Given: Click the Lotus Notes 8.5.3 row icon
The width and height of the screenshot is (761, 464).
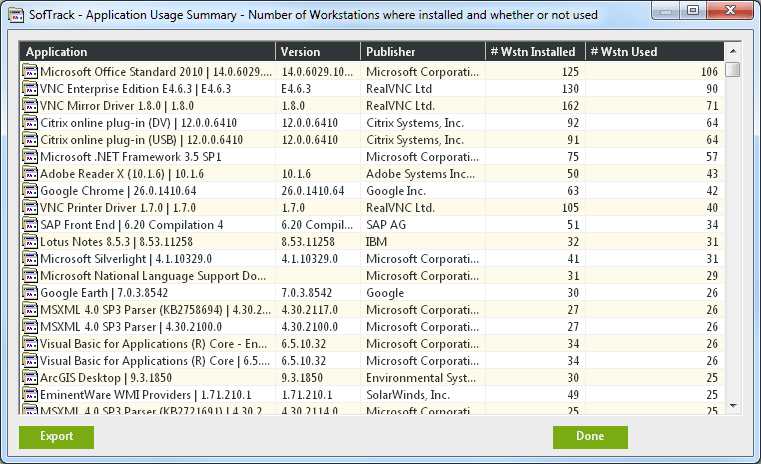Looking at the screenshot, I should [x=30, y=242].
